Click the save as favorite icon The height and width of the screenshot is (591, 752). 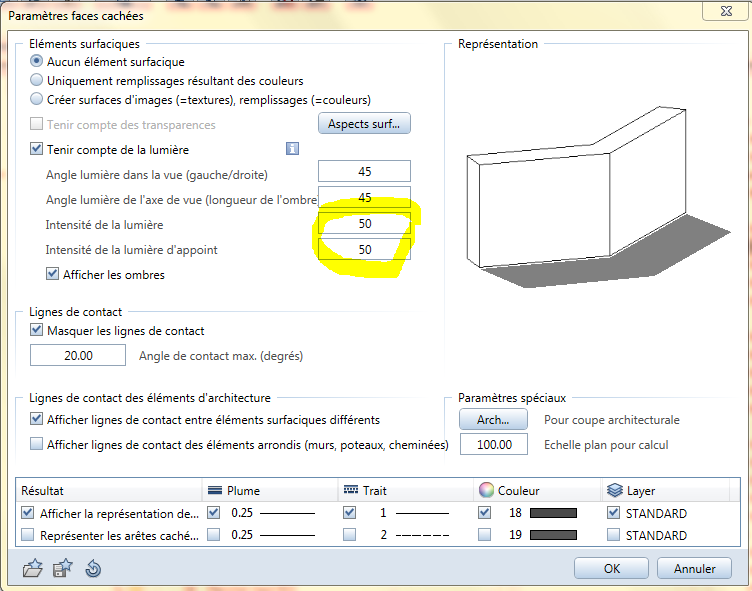tap(62, 568)
